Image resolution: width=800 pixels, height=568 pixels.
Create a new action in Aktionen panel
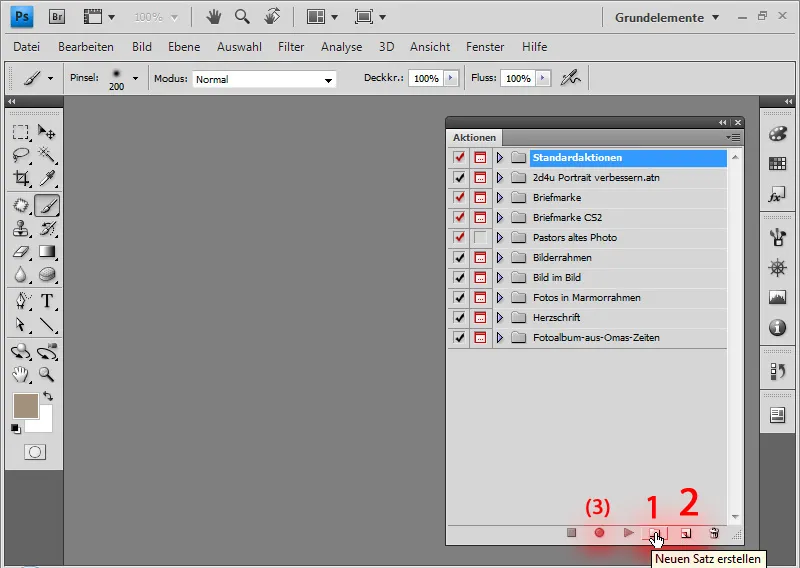tap(686, 533)
